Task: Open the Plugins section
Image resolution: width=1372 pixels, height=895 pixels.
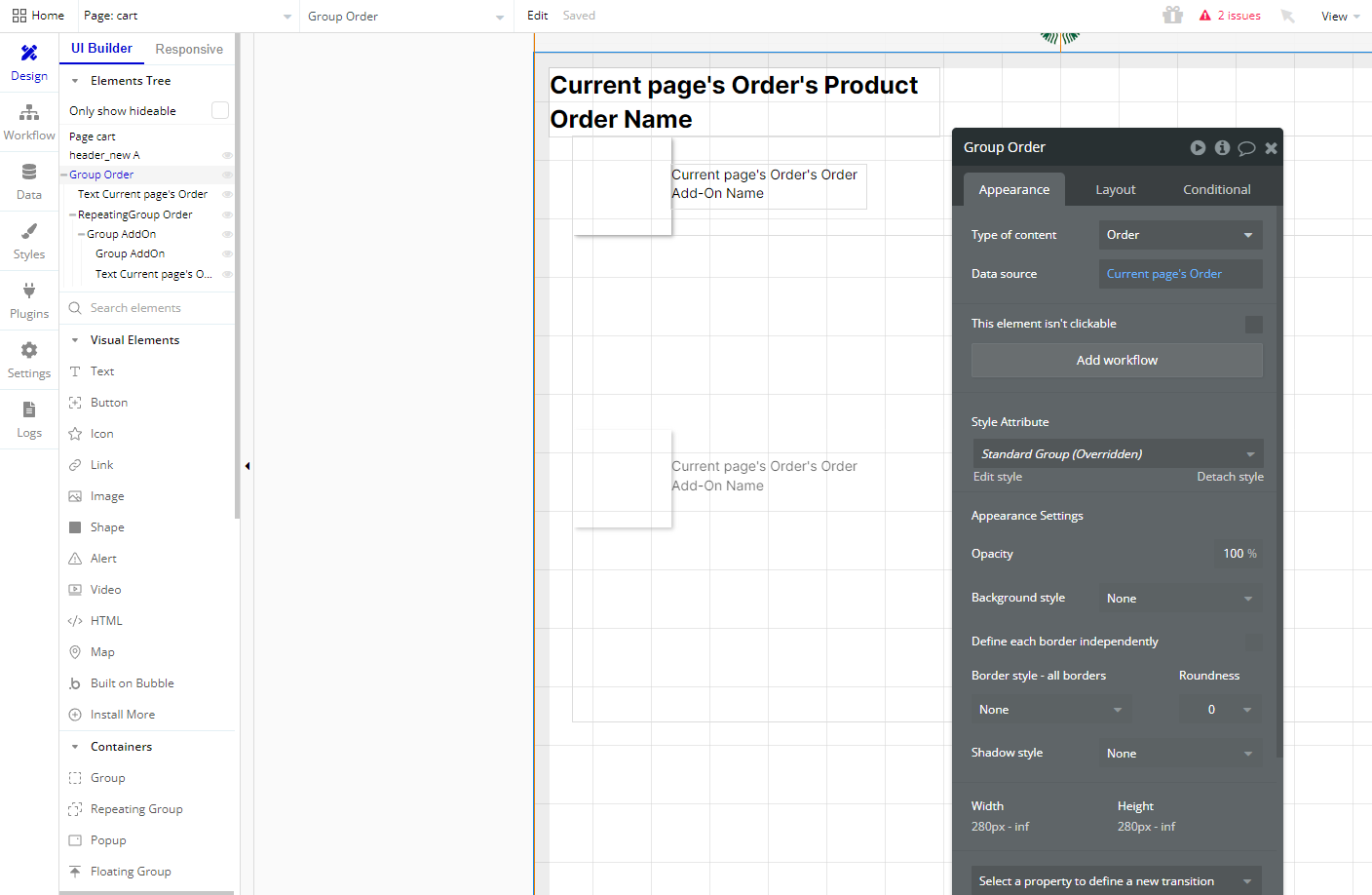Action: [29, 300]
